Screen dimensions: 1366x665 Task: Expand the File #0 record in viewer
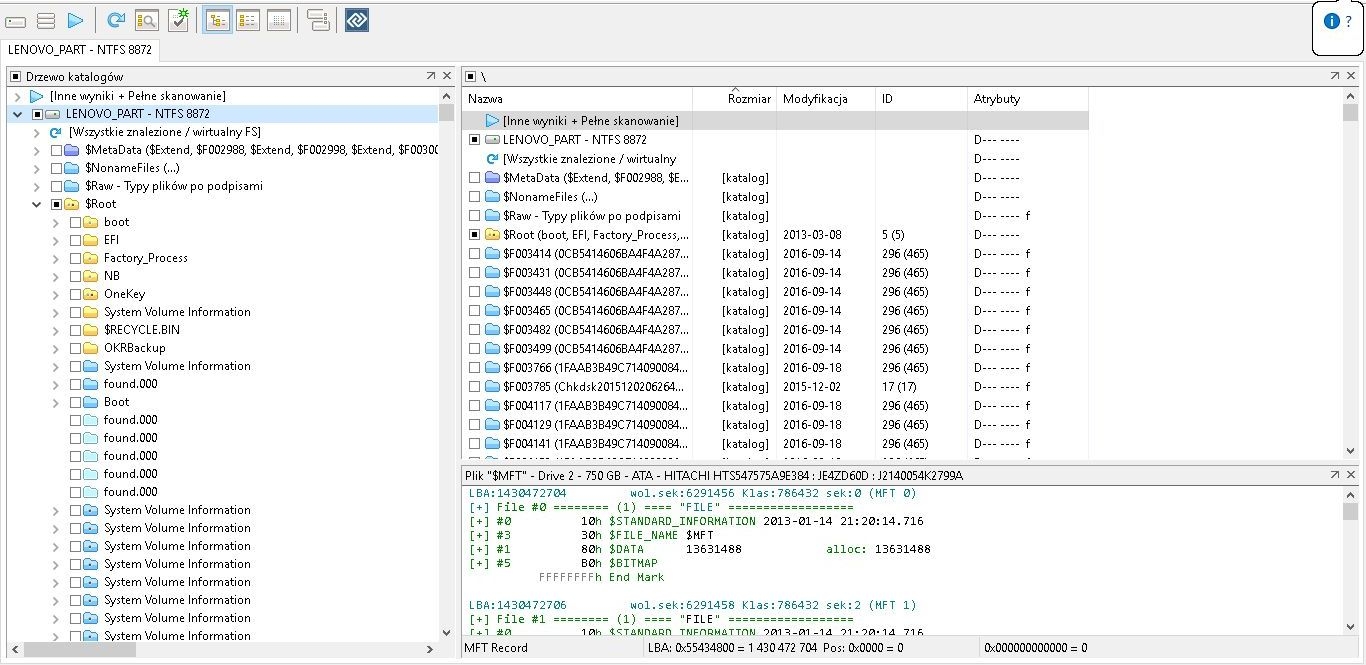478,507
